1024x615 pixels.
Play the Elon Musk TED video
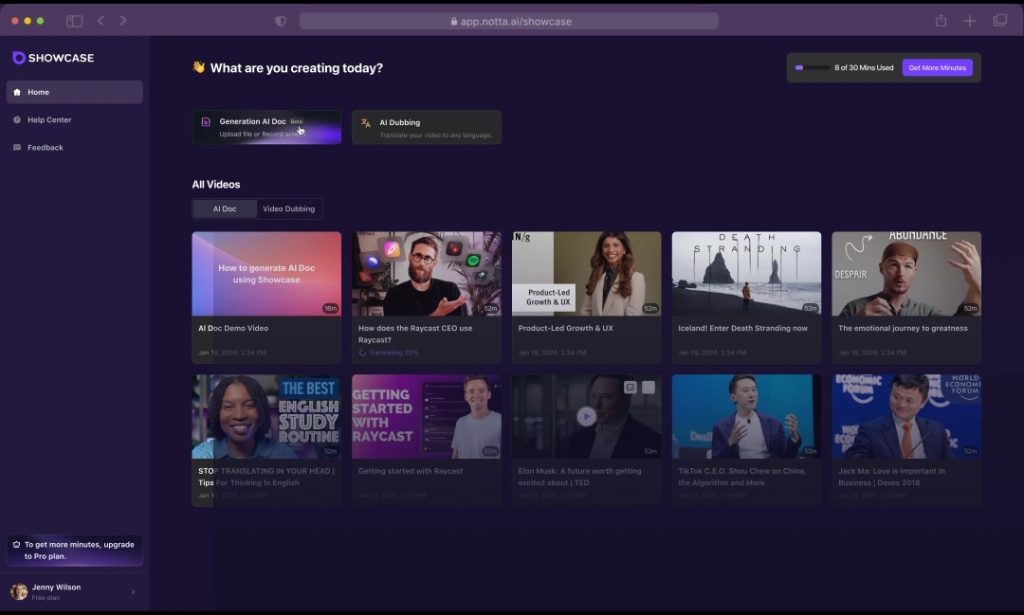(586, 416)
